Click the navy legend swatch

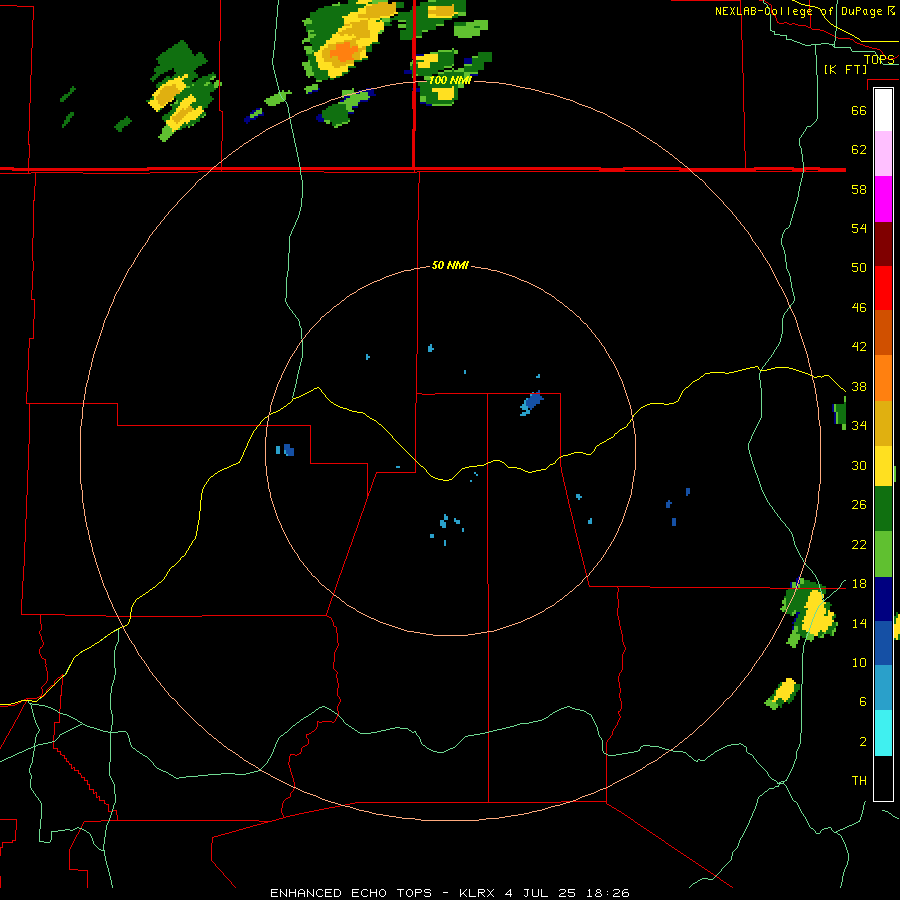point(883,599)
